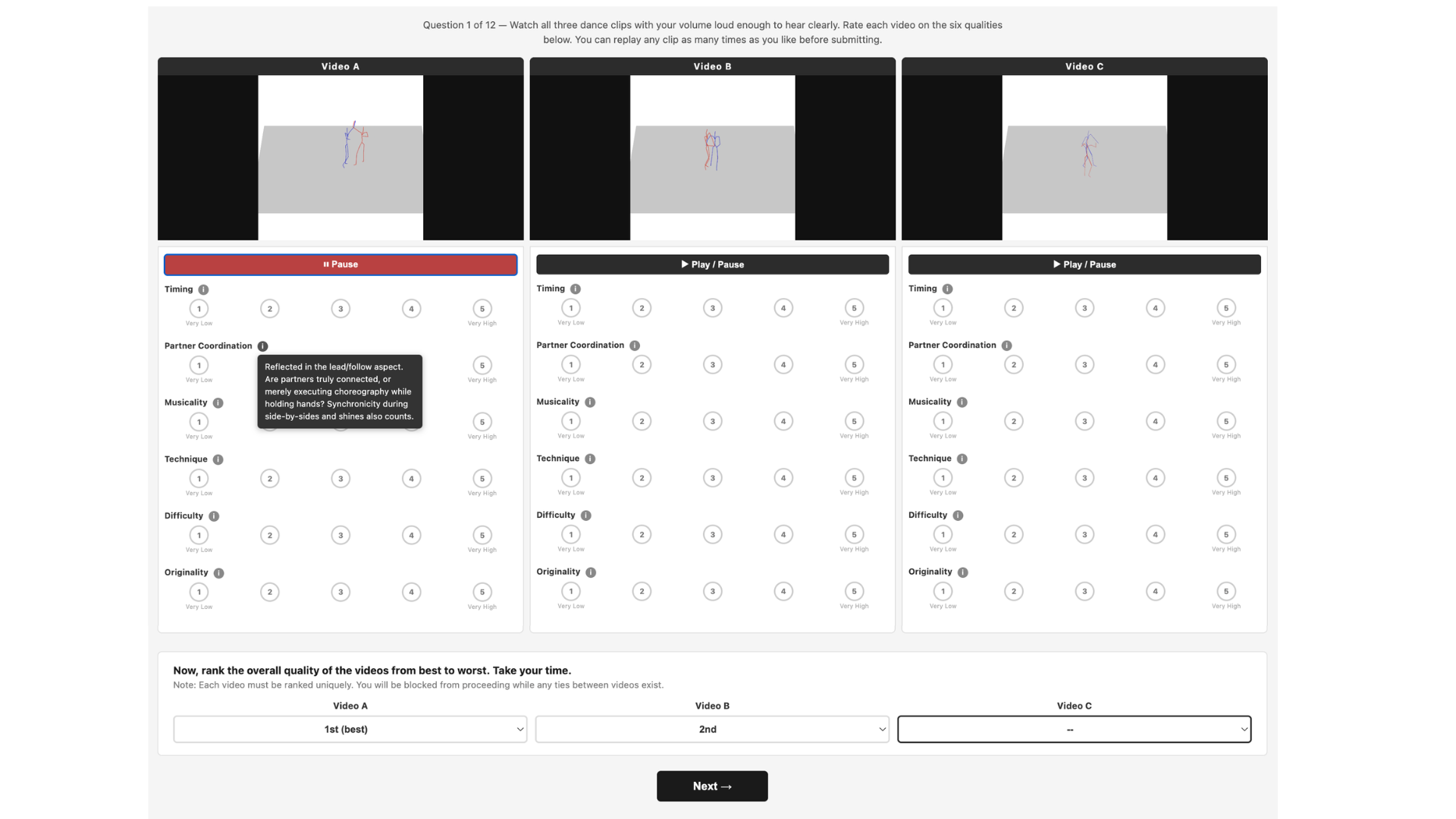Click the Video A dance clip
Image resolution: width=1456 pixels, height=819 pixels.
point(340,158)
